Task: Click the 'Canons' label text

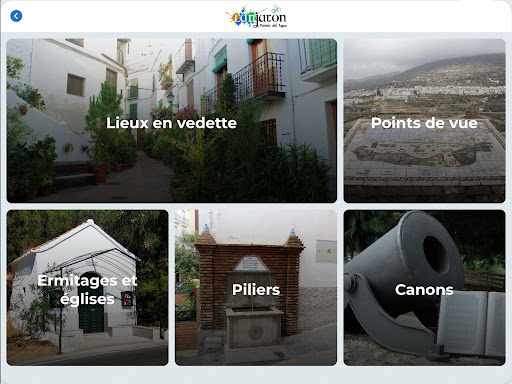Action: pos(424,289)
